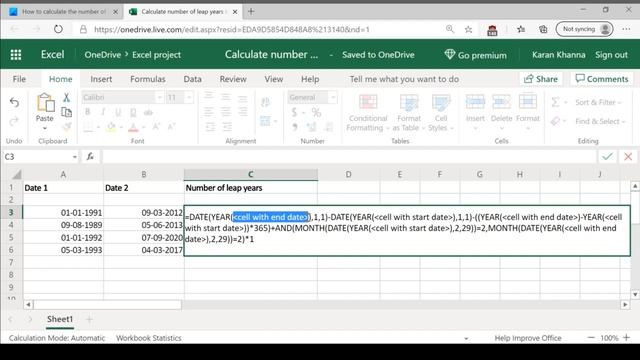Click the browser favorites star icon
The image size is (640, 360).
469,29
